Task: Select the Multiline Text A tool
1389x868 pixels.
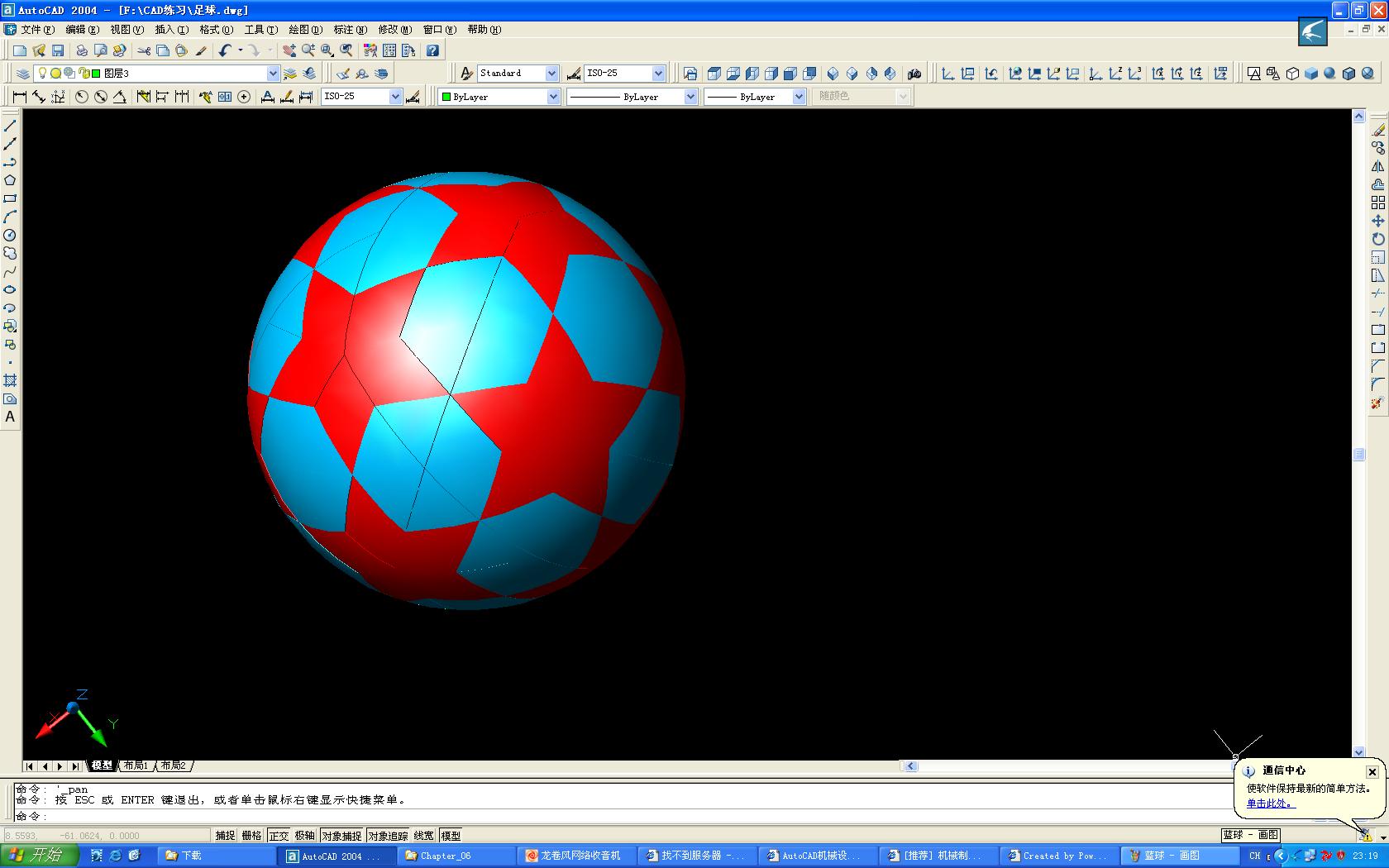Action: coord(10,417)
